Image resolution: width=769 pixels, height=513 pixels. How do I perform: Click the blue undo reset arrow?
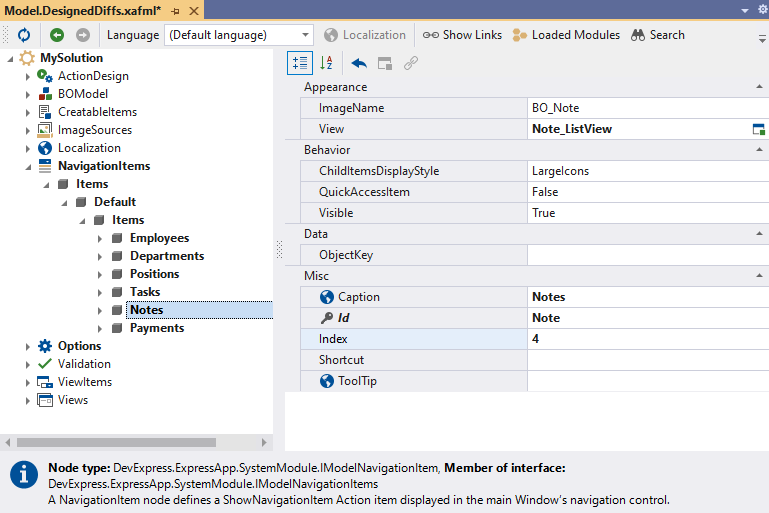tap(359, 63)
